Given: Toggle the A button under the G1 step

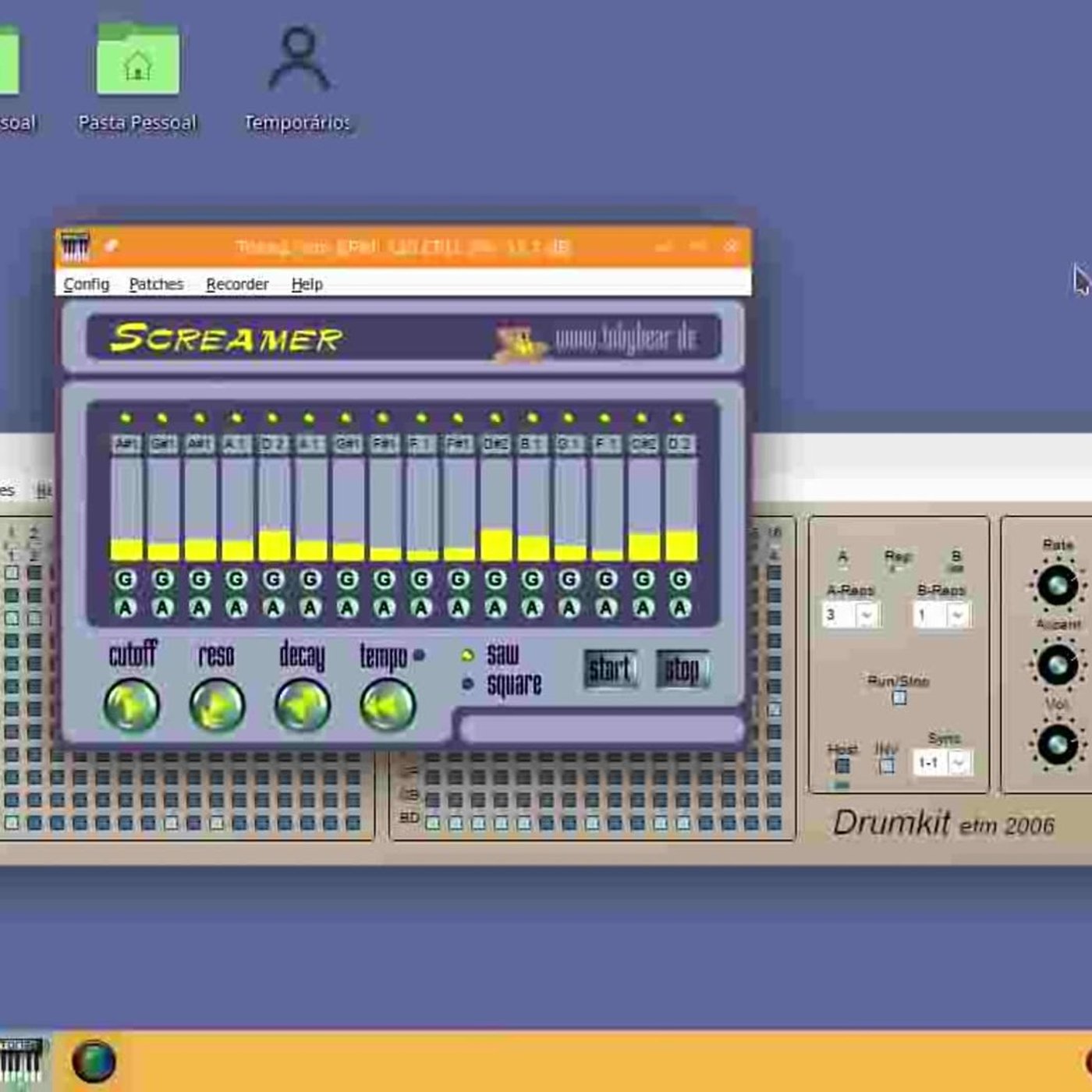Looking at the screenshot, I should point(569,608).
